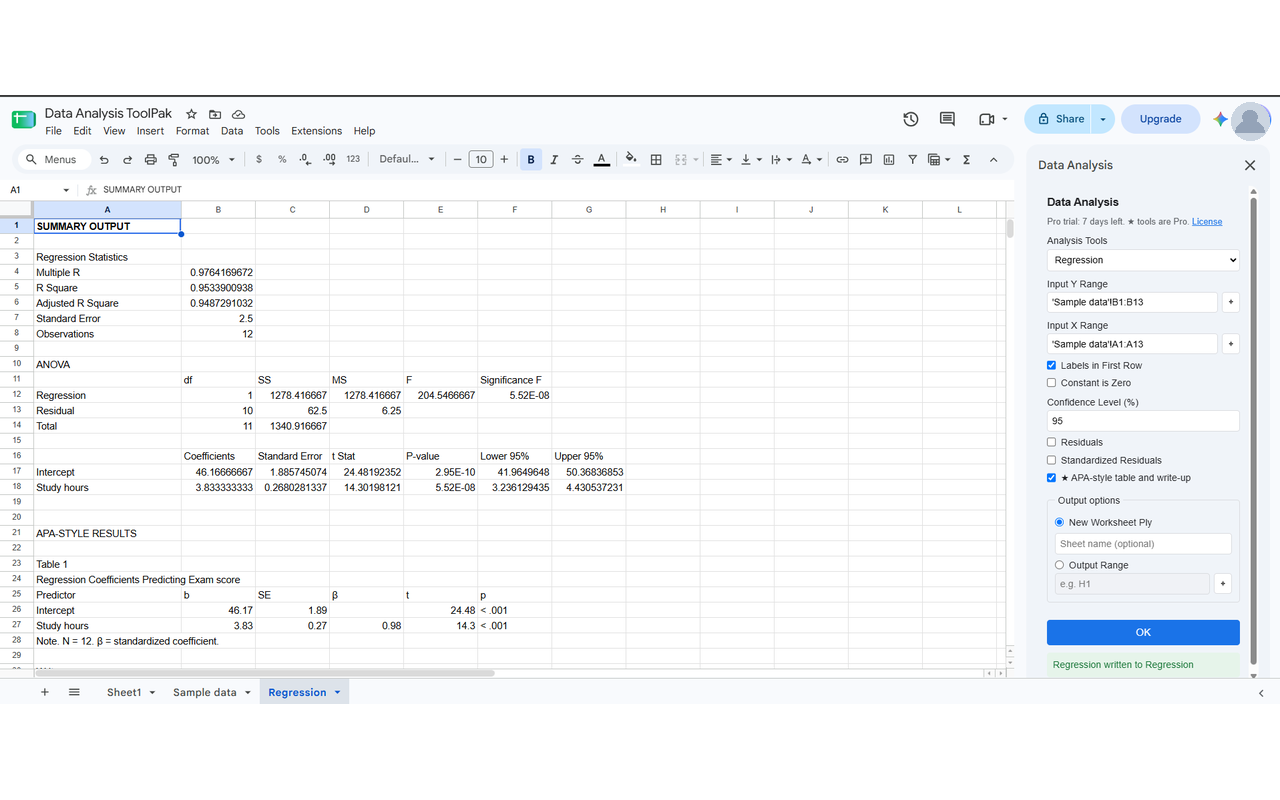Open the Extensions menu
Image resolution: width=1280 pixels, height=800 pixels.
(x=316, y=131)
